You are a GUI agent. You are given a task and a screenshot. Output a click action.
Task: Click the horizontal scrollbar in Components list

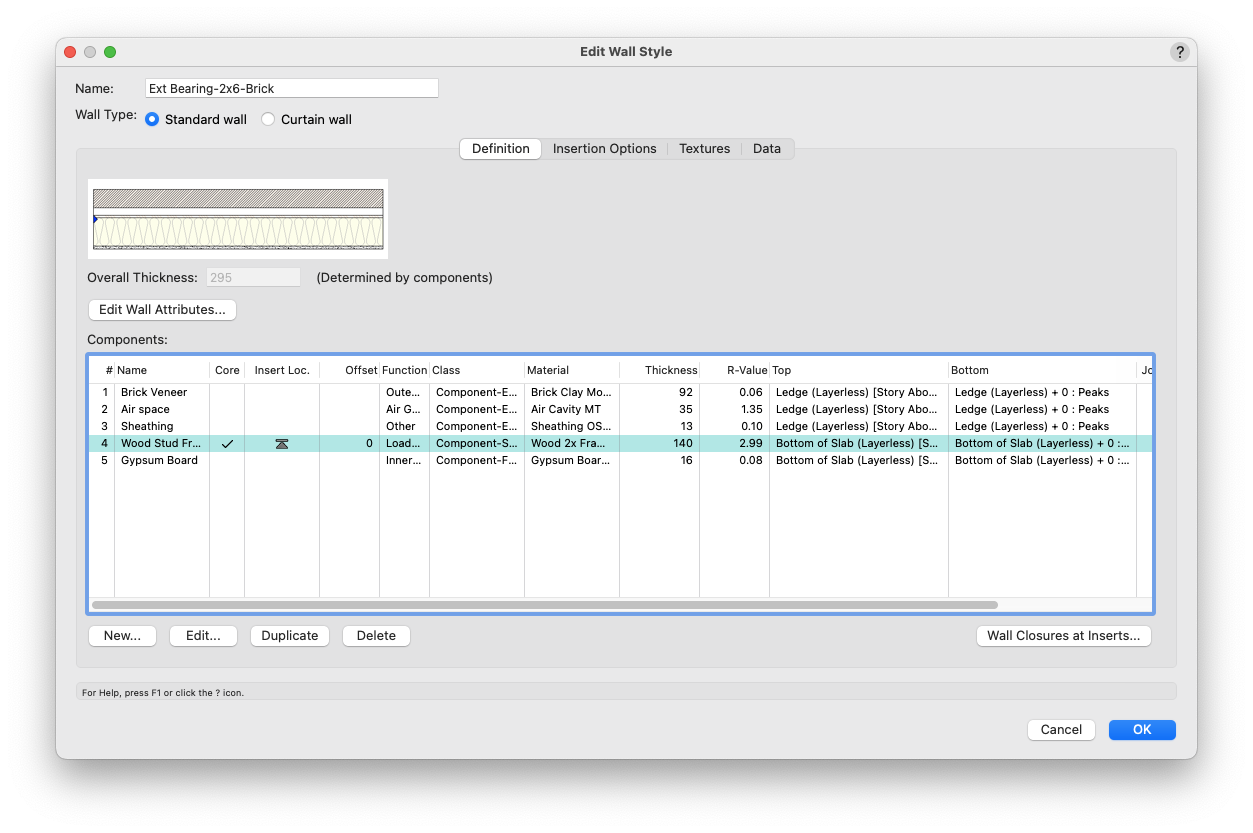pos(544,605)
